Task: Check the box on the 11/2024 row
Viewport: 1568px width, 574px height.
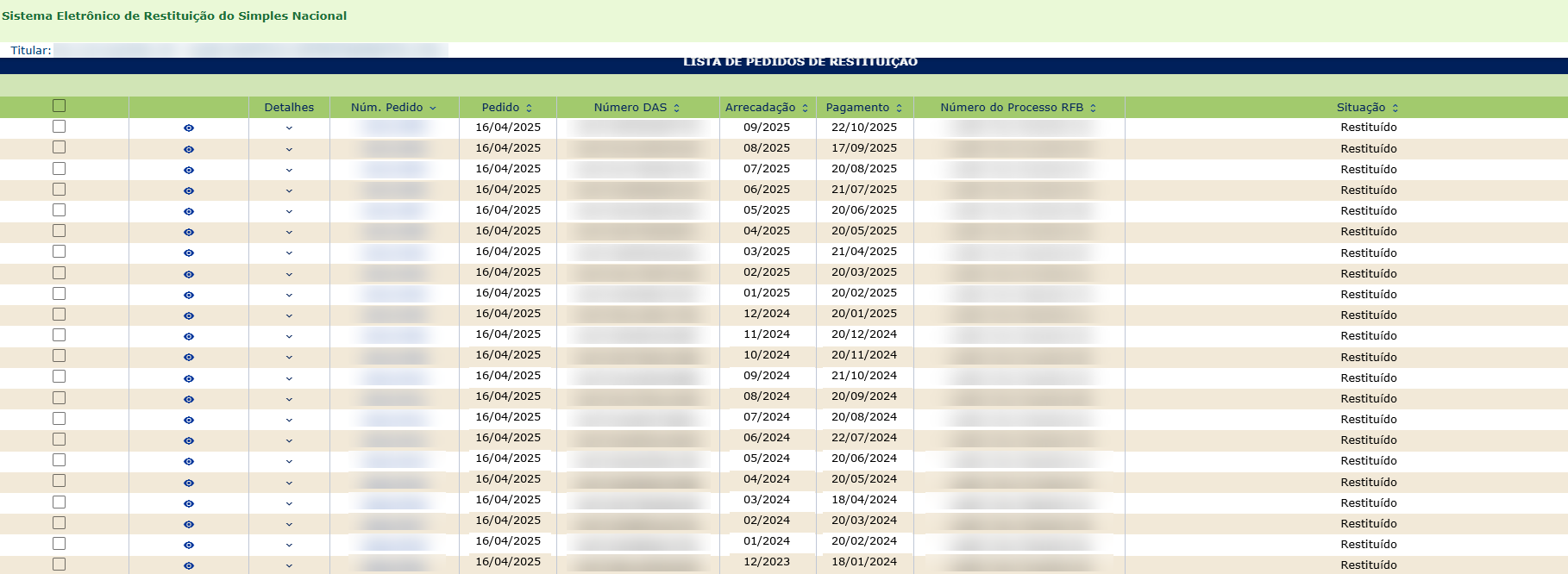Action: pyautogui.click(x=59, y=334)
